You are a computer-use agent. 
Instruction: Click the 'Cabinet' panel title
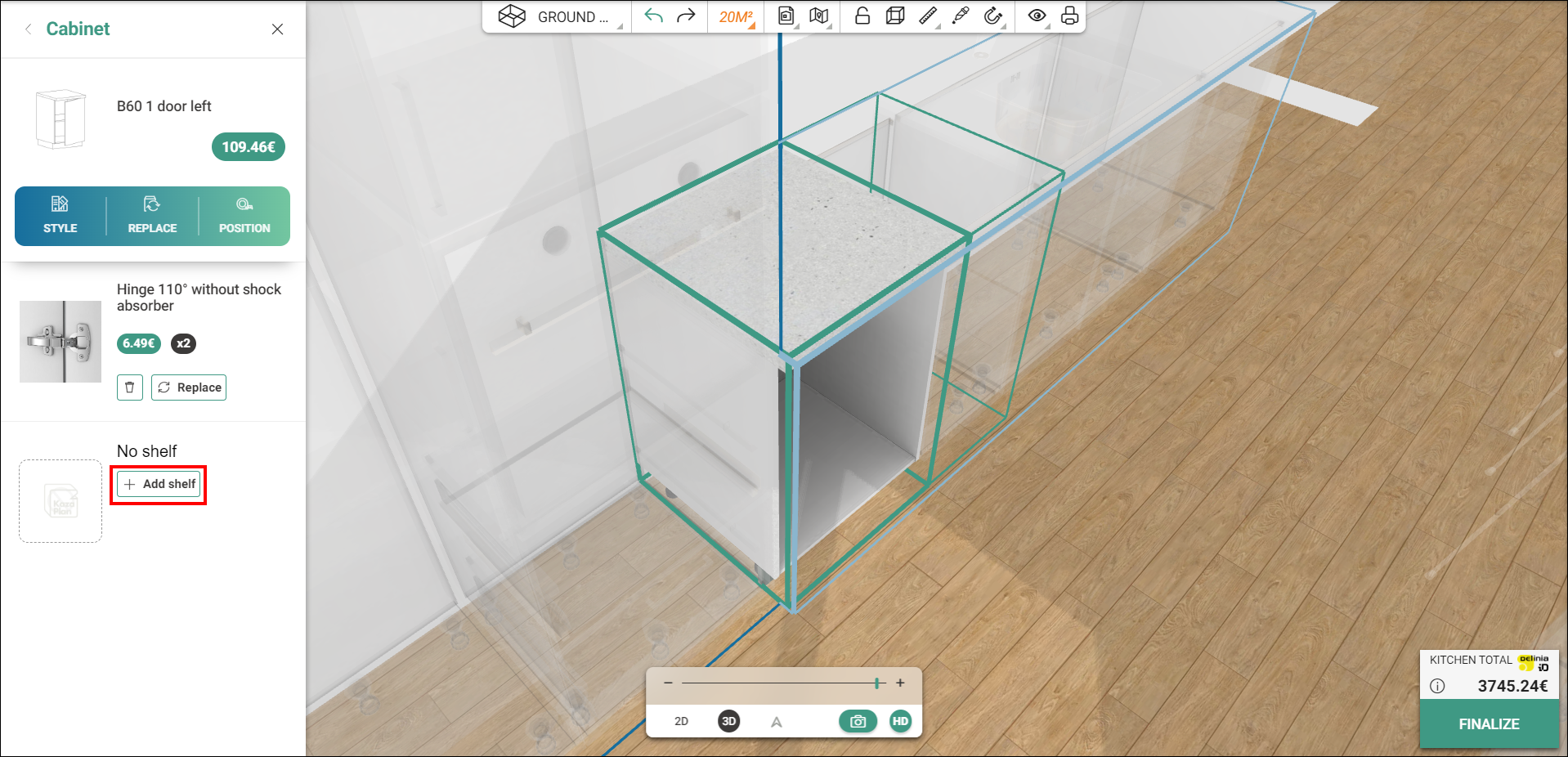pyautogui.click(x=78, y=29)
